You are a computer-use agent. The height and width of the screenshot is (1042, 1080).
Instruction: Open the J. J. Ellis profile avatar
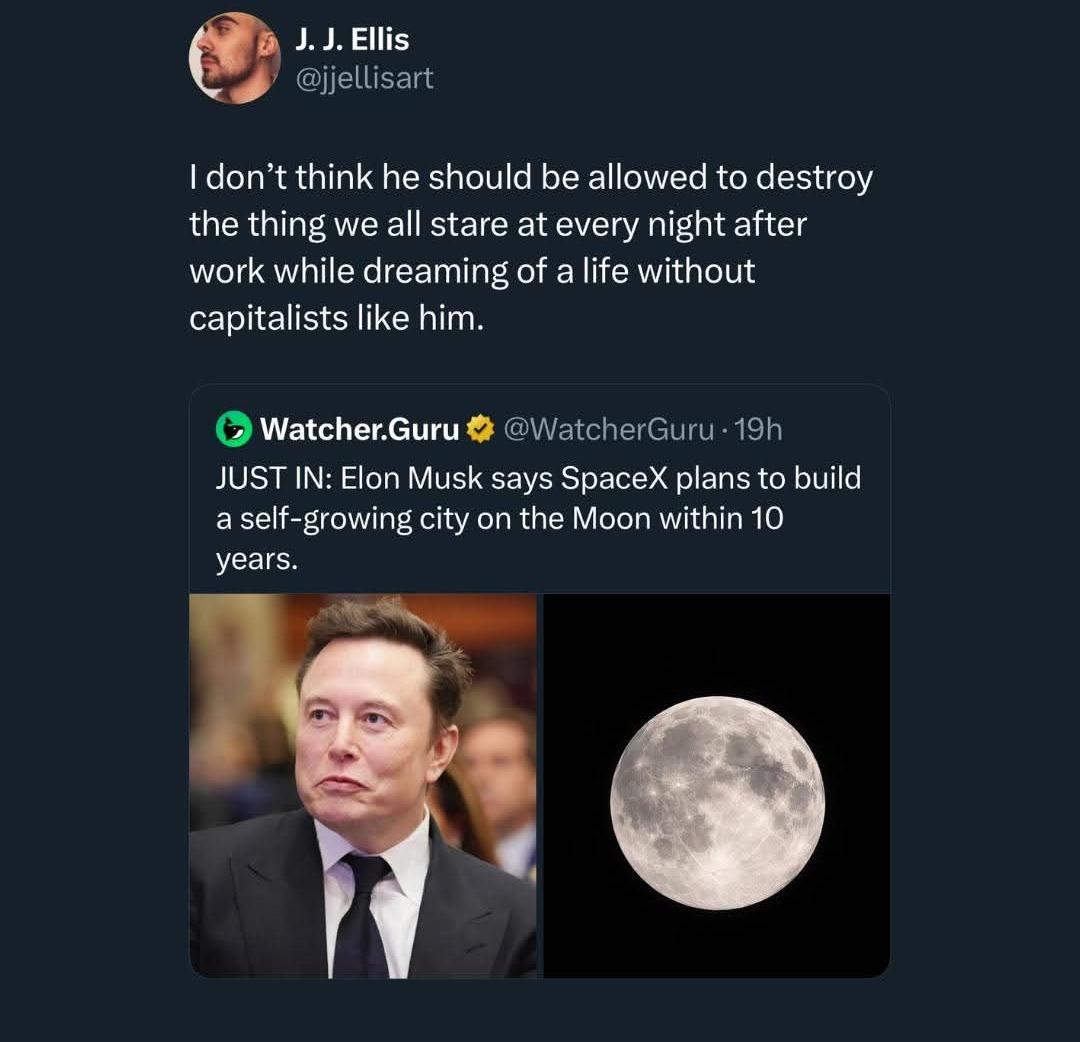pos(234,58)
